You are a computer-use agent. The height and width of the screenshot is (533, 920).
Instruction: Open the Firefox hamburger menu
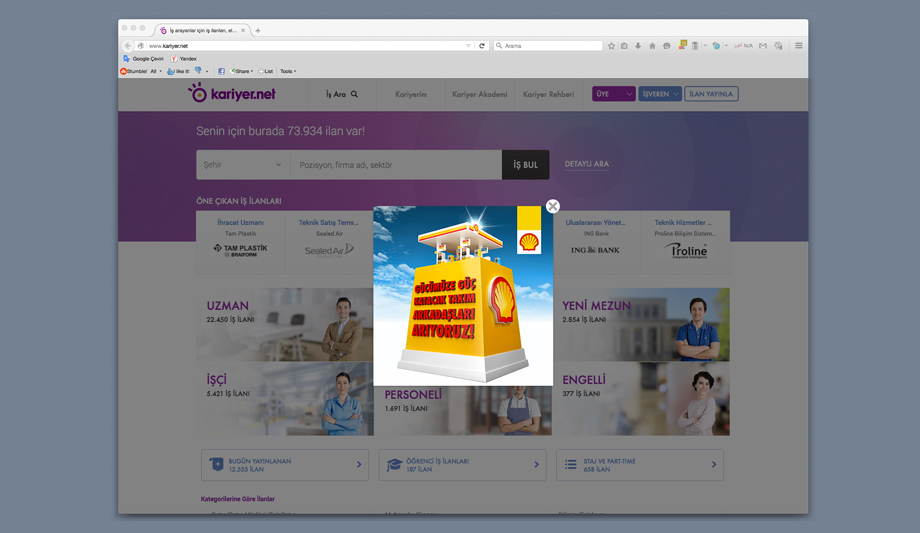click(x=798, y=46)
